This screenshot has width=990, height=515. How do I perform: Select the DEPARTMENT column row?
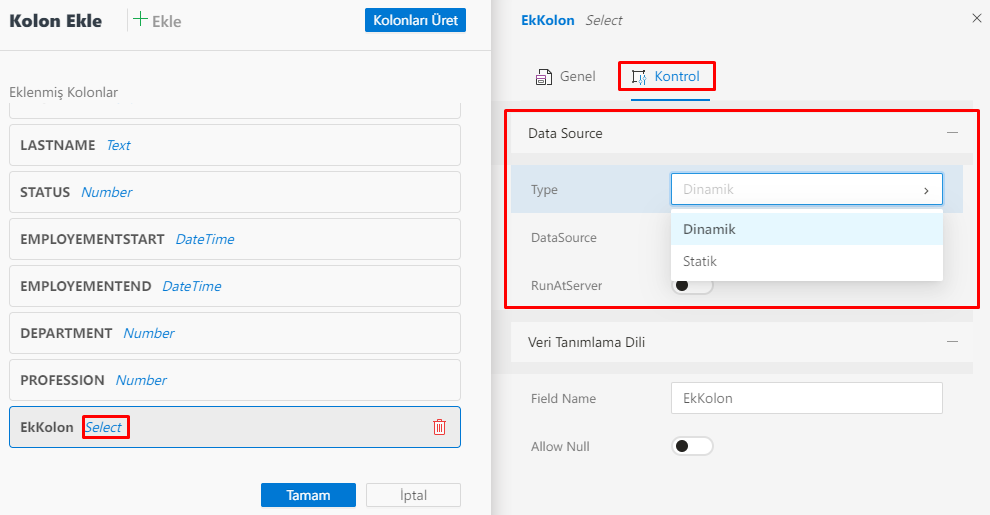coord(234,333)
